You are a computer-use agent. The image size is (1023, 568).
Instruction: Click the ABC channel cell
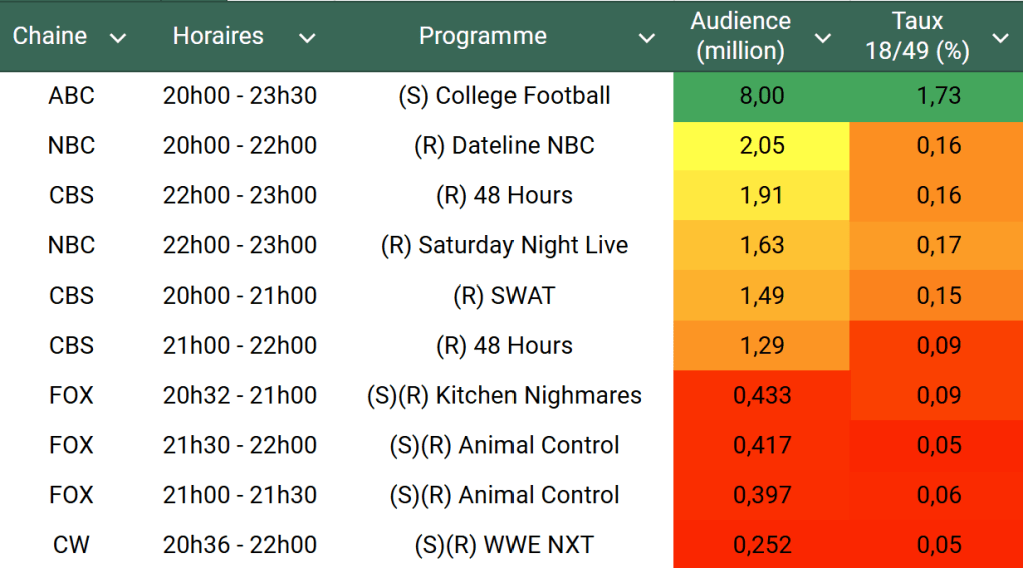click(71, 96)
